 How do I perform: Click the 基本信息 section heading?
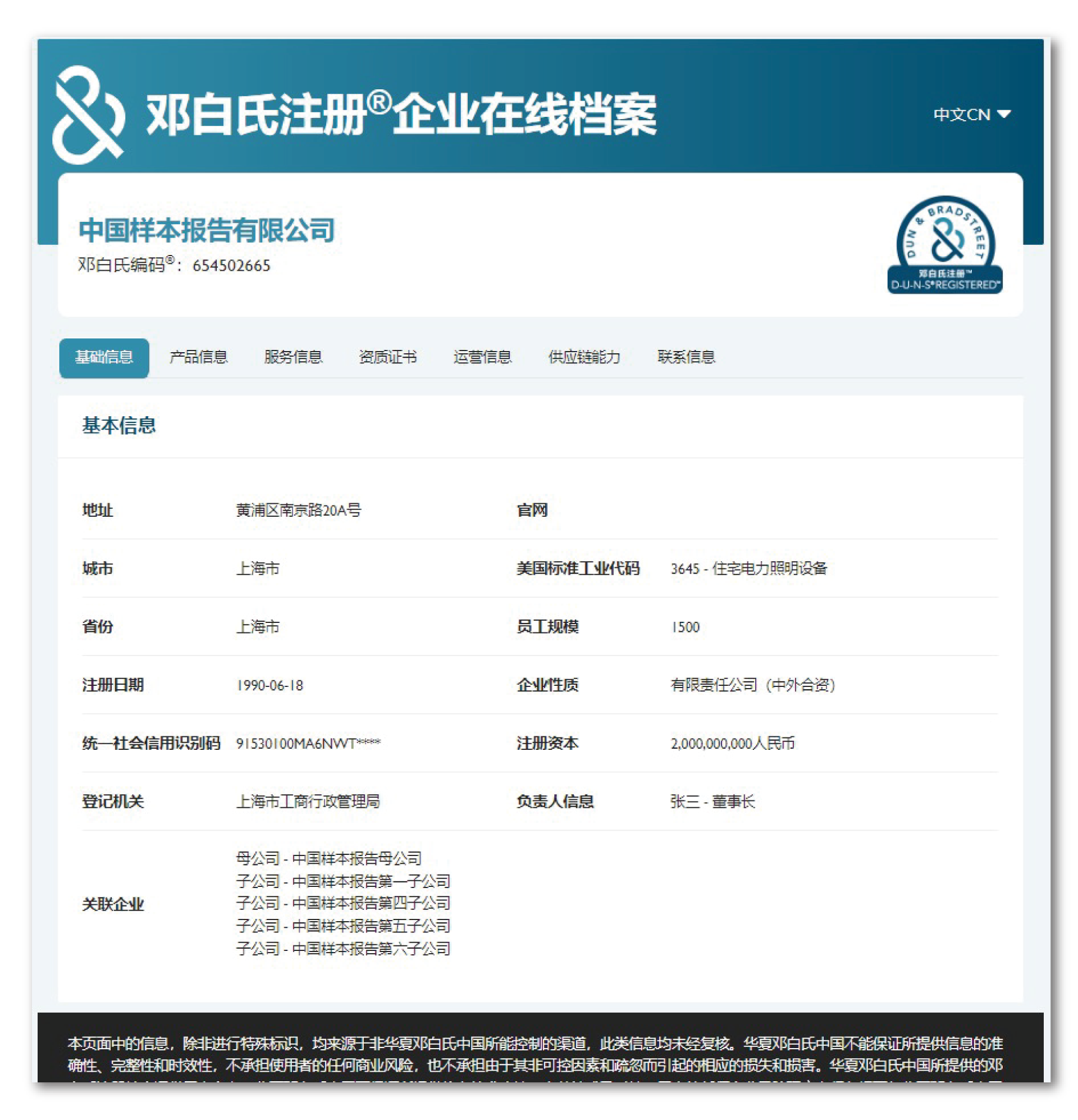119,426
